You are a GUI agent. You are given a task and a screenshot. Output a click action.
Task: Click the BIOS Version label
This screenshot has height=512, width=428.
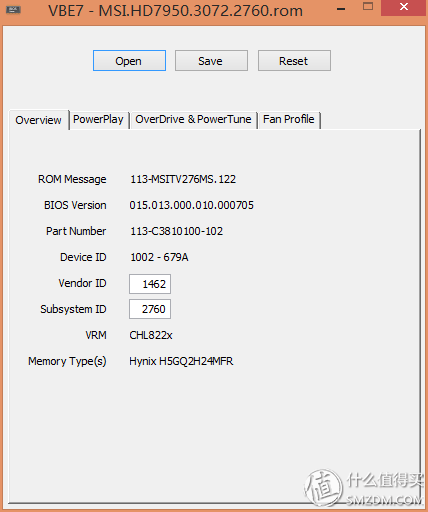click(x=75, y=205)
